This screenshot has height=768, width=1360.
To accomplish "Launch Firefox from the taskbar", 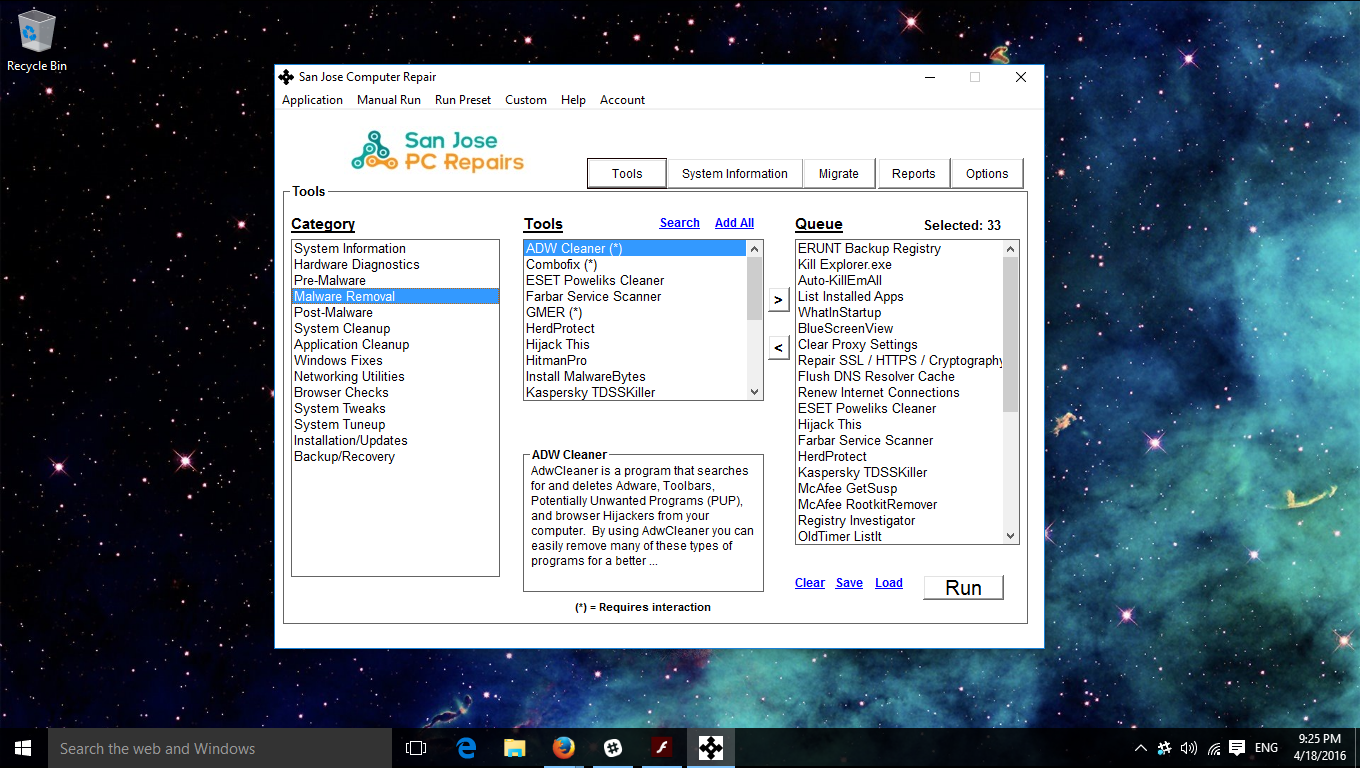I will (x=564, y=748).
